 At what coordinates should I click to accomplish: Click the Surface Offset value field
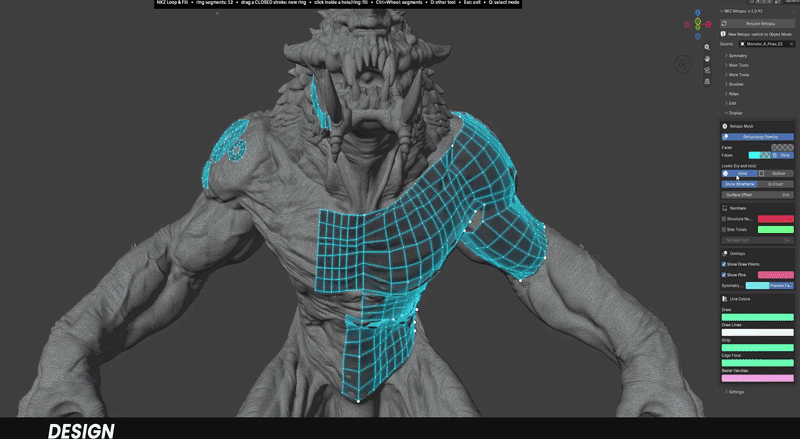pos(758,195)
